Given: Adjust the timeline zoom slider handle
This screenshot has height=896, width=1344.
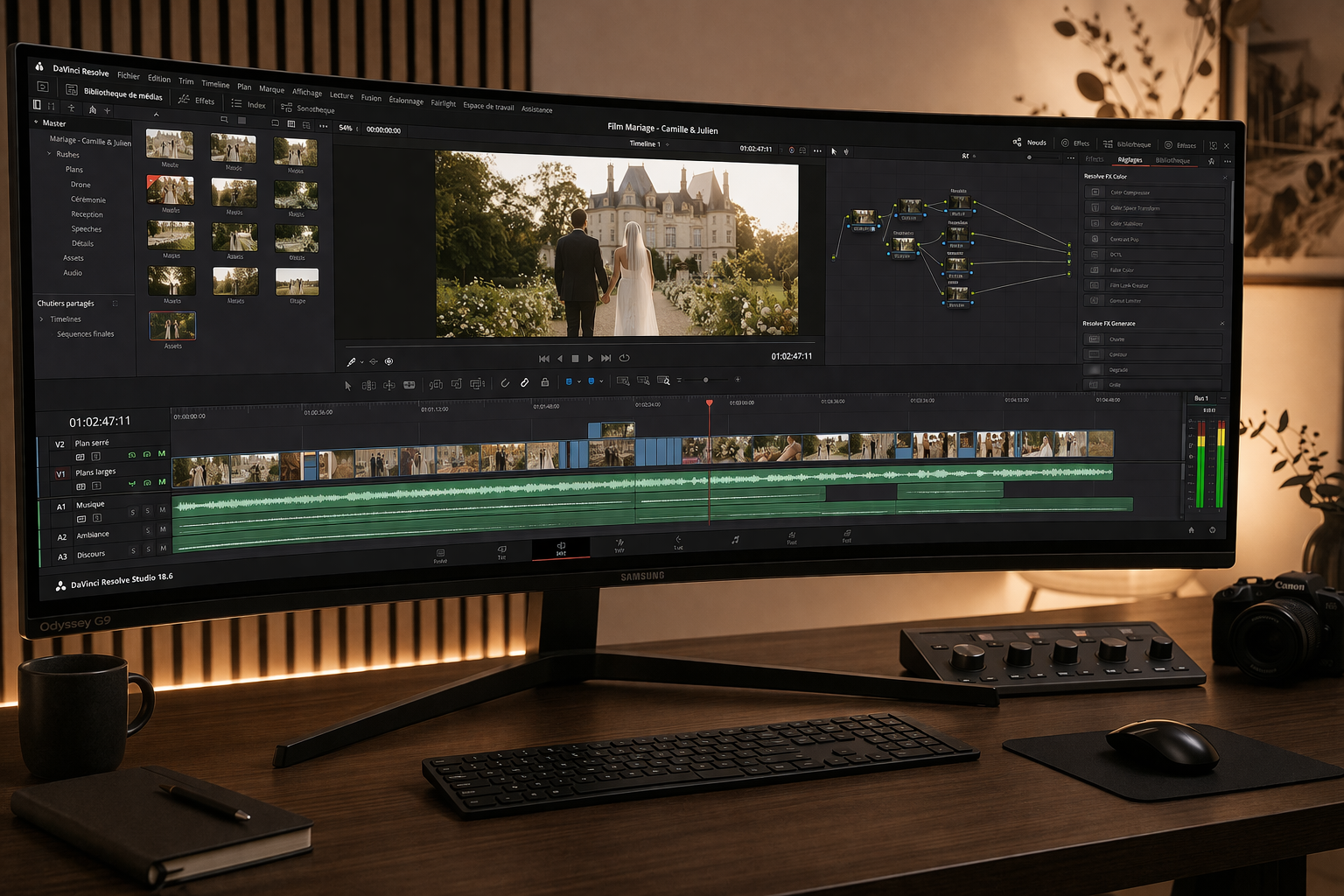Looking at the screenshot, I should point(705,380).
